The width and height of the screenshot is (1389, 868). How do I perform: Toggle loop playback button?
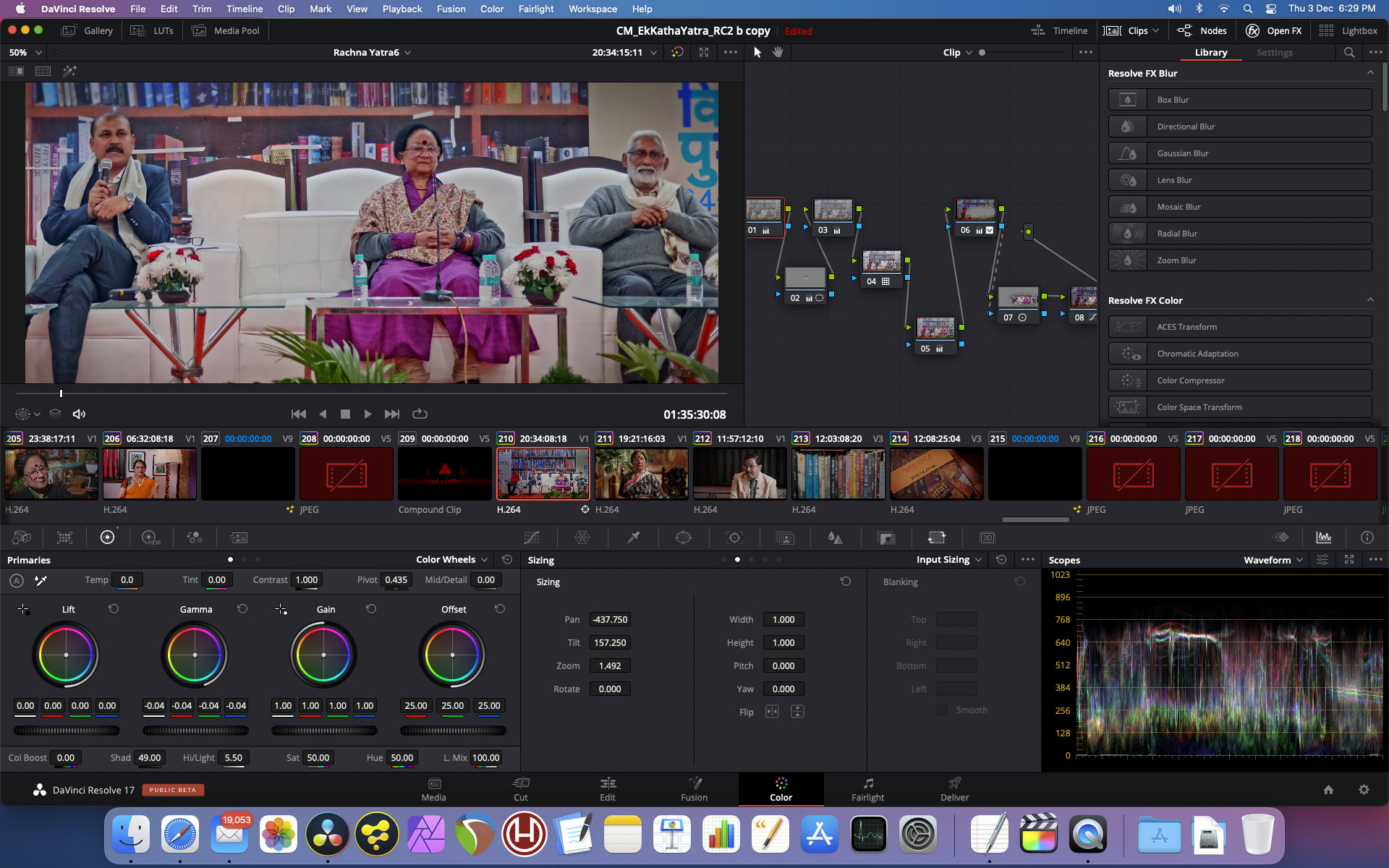pyautogui.click(x=420, y=414)
